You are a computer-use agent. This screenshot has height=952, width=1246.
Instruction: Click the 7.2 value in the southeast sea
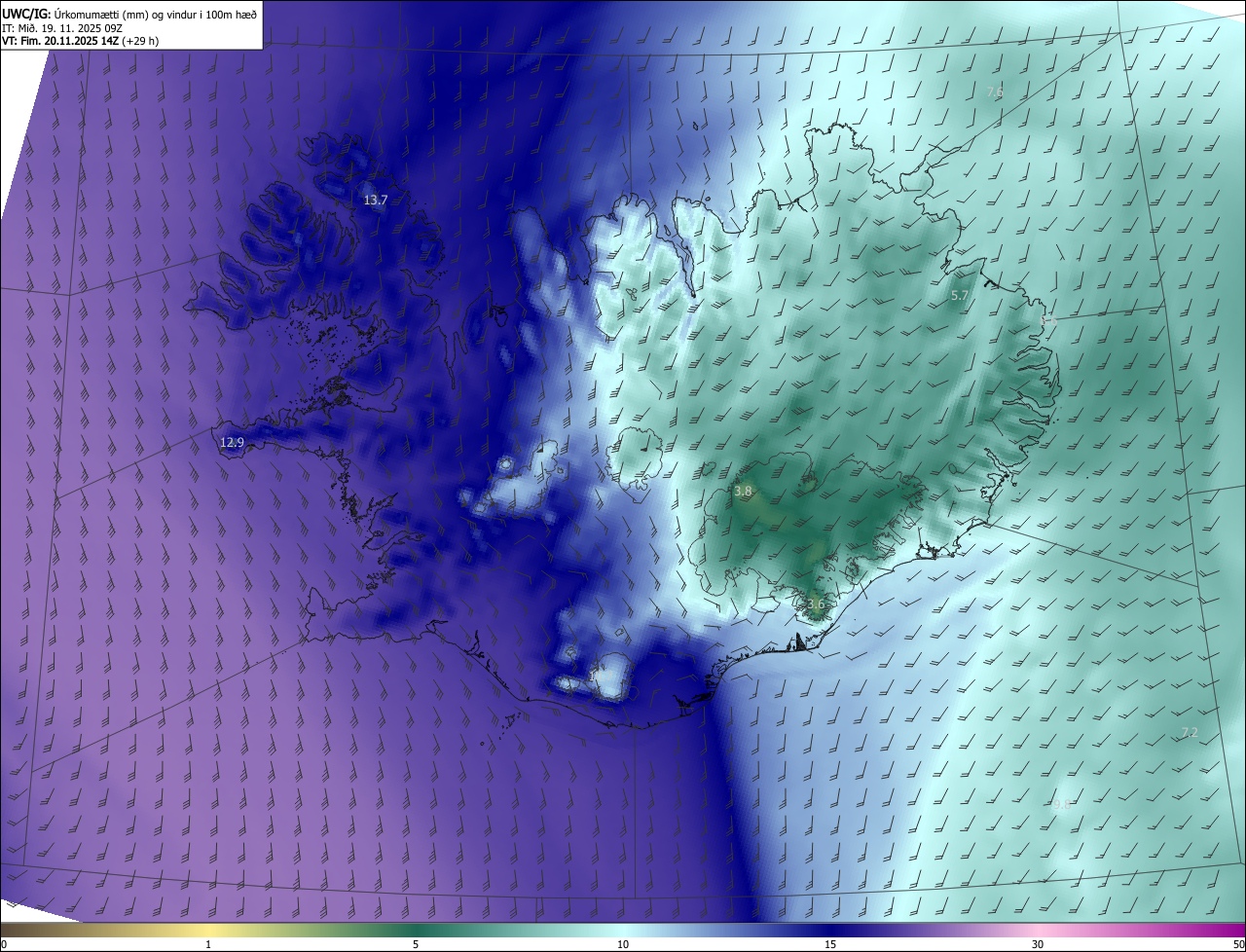[x=1189, y=732]
